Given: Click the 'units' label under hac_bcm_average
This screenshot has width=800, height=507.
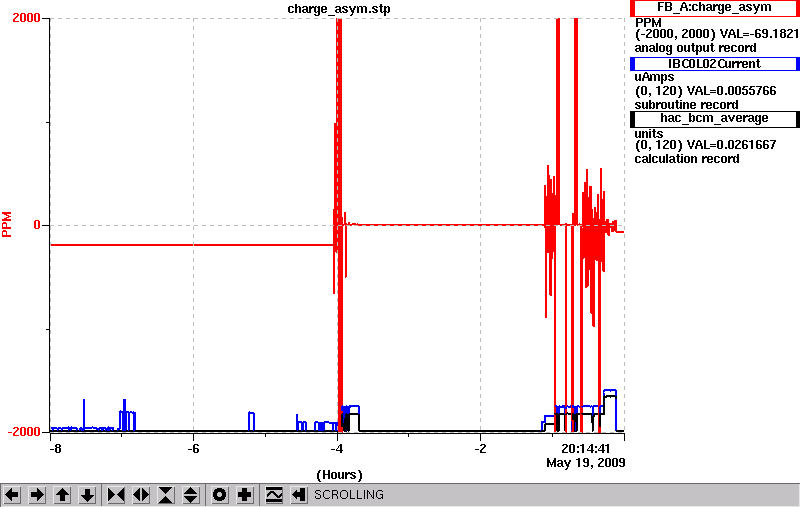Looking at the screenshot, I should coord(648,134).
